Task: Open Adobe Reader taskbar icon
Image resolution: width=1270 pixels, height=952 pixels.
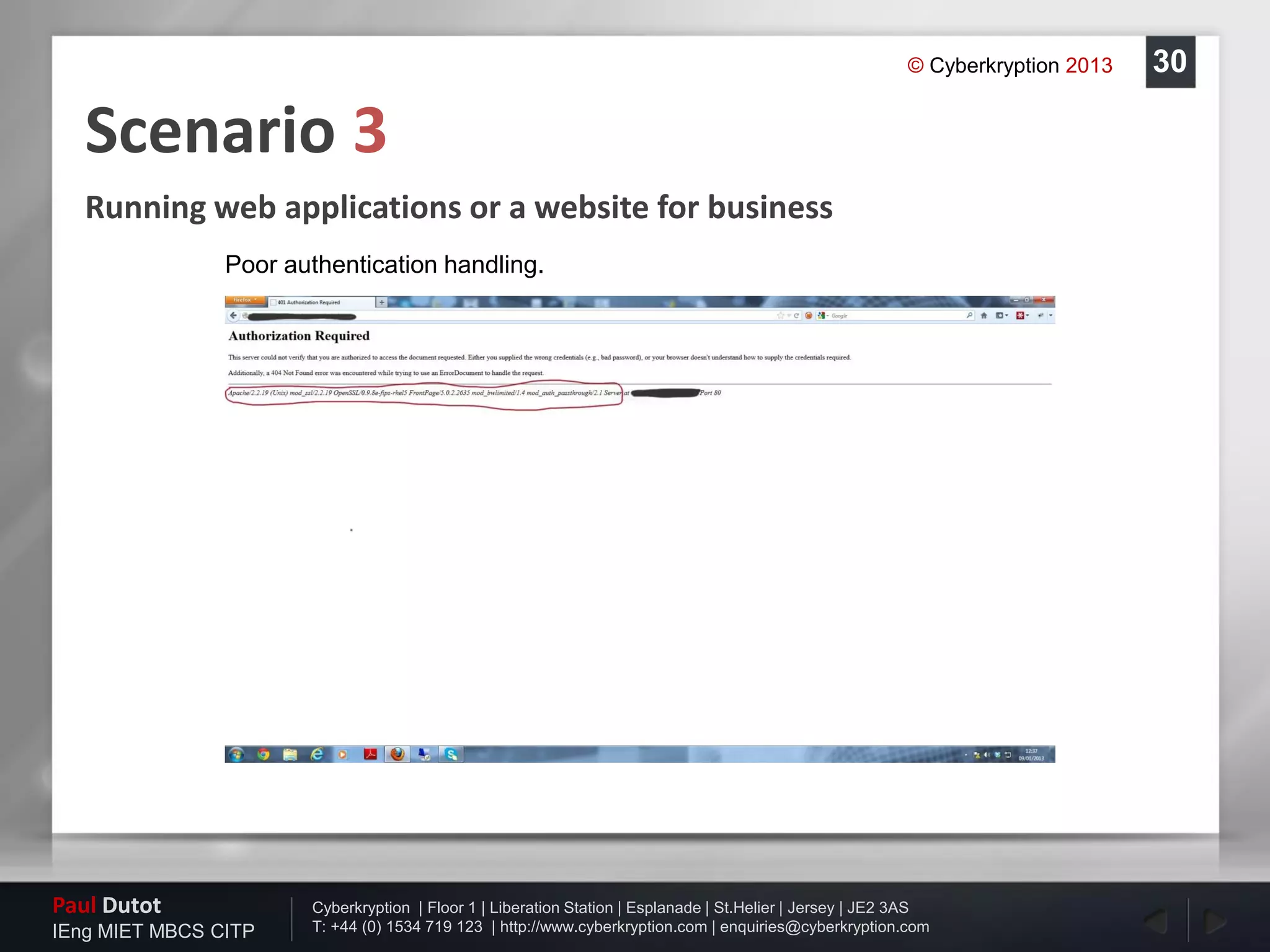Action: tap(370, 754)
